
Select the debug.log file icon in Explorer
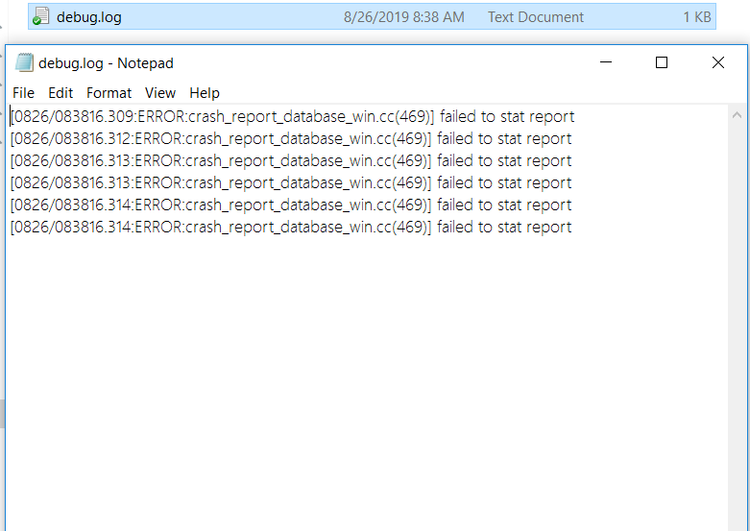pos(41,17)
